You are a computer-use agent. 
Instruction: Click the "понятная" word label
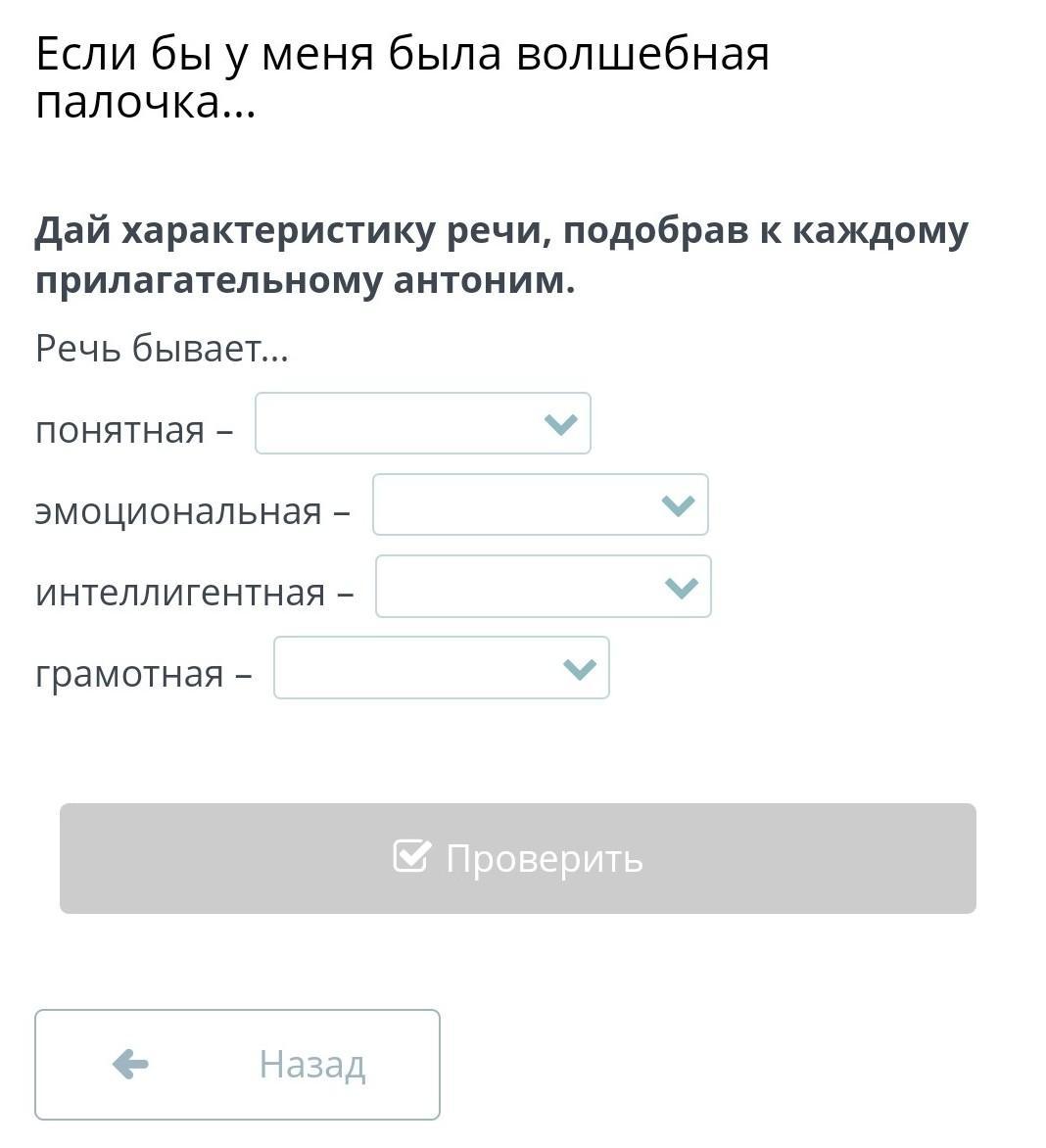pos(119,430)
